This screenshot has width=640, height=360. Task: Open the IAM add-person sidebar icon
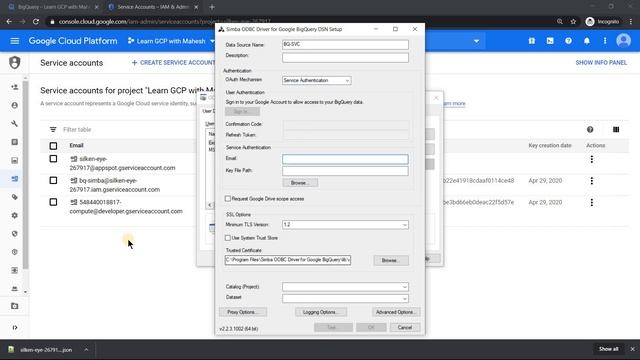tap(15, 87)
